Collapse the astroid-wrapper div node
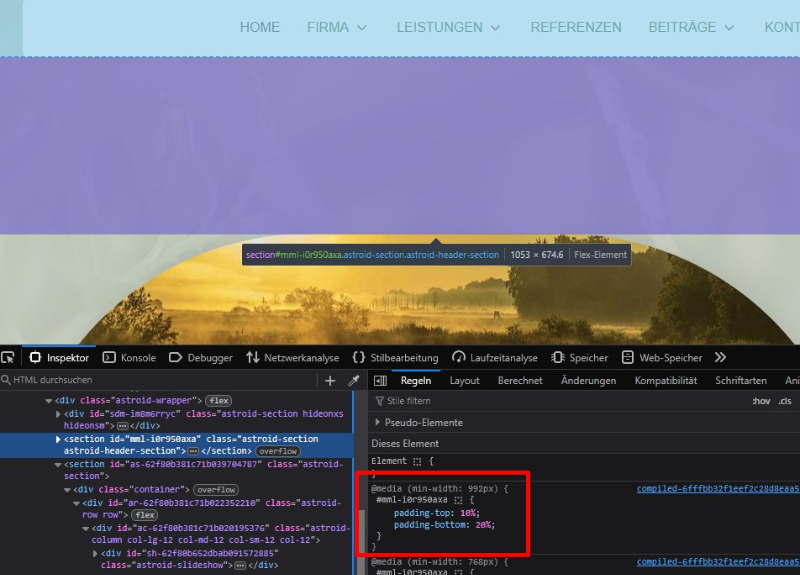Image resolution: width=800 pixels, height=575 pixels. pos(49,401)
